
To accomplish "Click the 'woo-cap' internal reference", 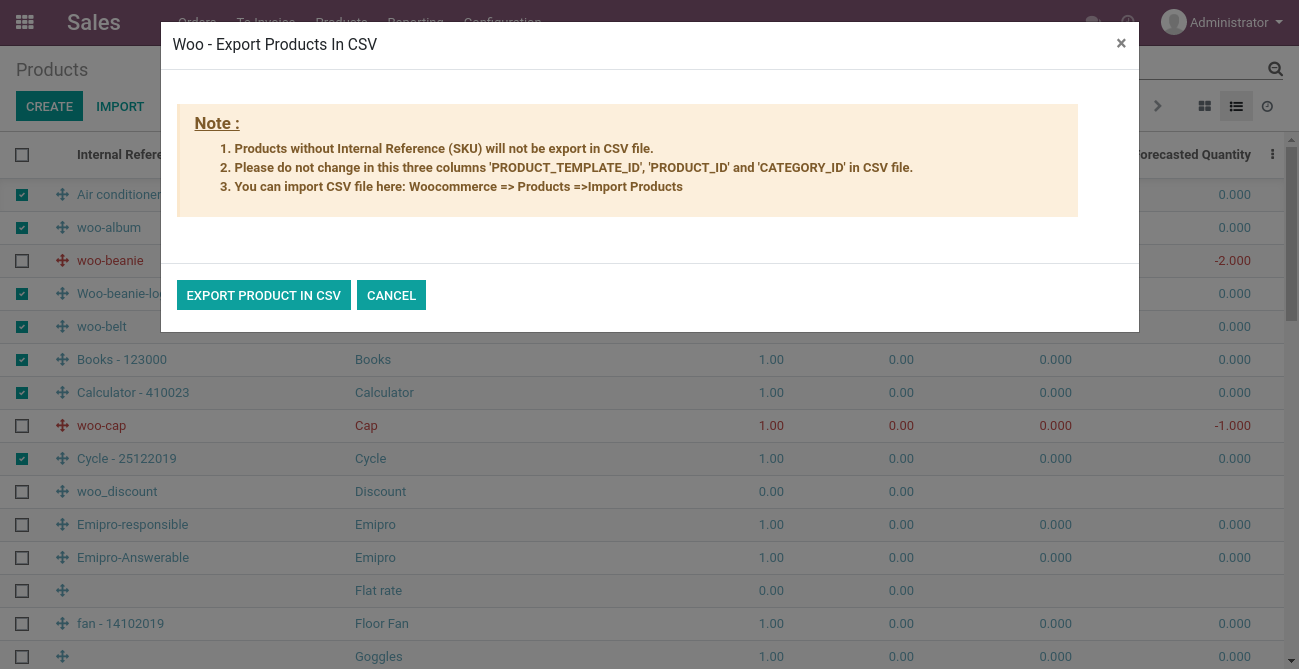I will [101, 426].
